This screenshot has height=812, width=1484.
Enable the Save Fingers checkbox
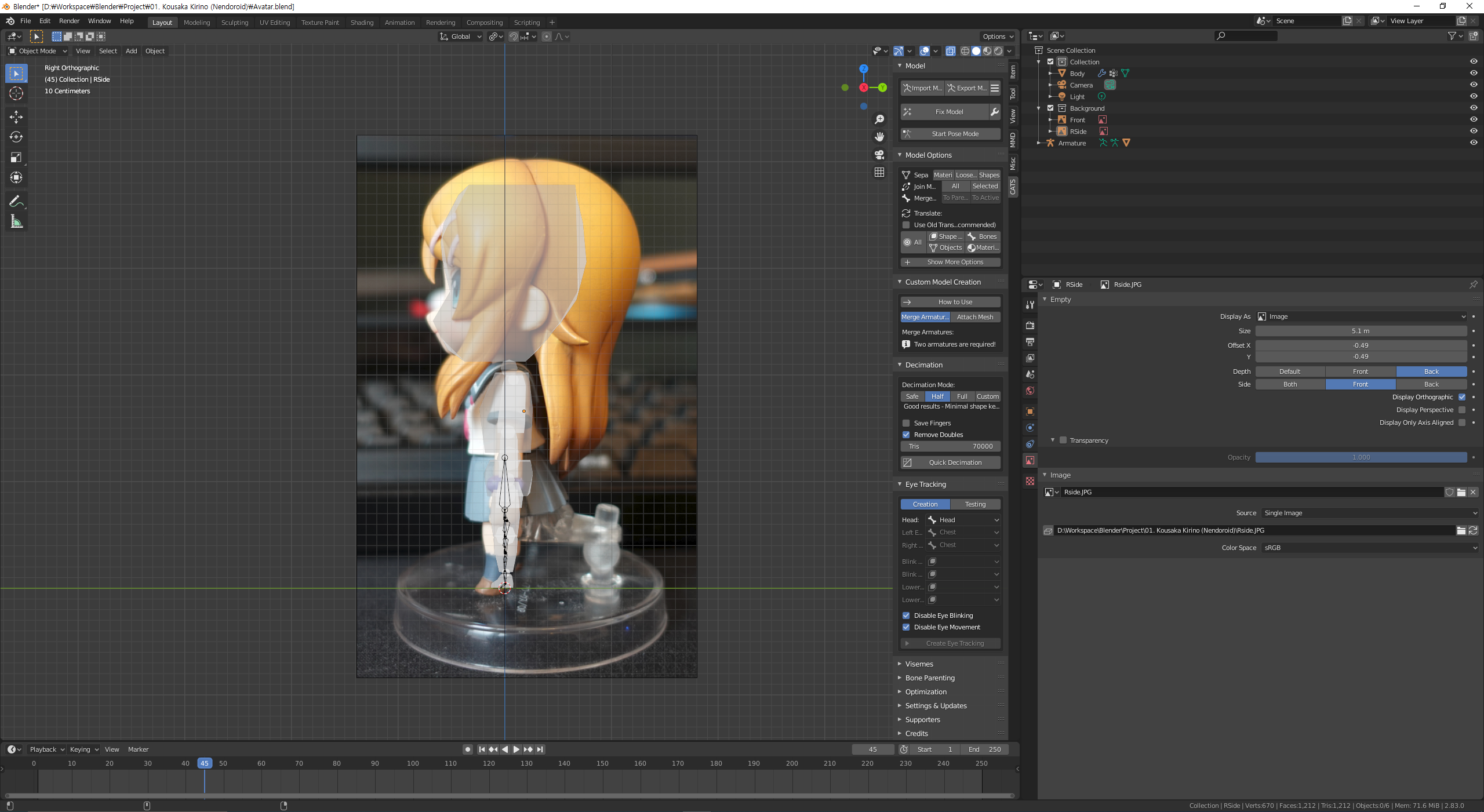(906, 423)
